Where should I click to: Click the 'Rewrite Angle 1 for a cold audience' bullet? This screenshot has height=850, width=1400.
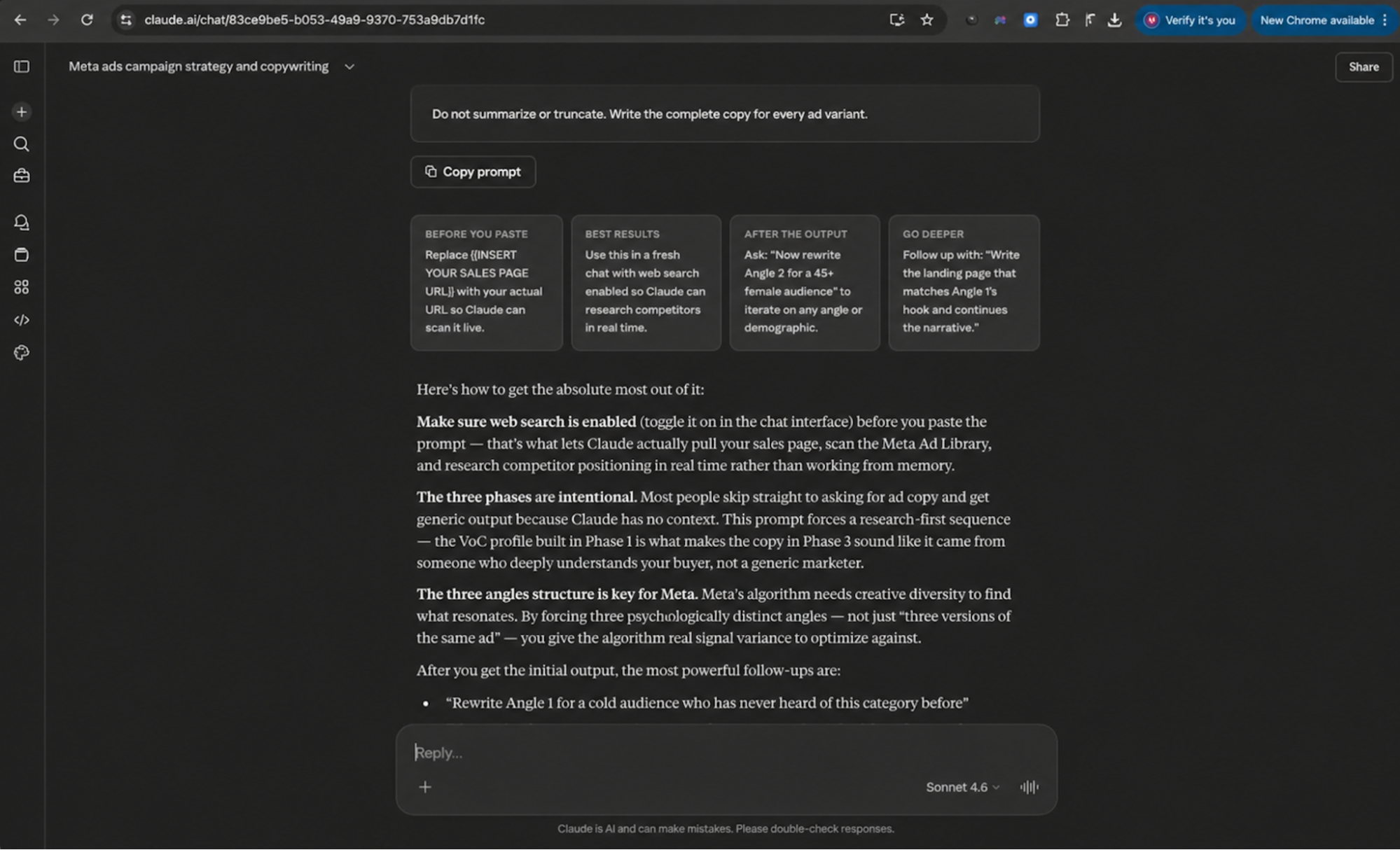tap(707, 703)
